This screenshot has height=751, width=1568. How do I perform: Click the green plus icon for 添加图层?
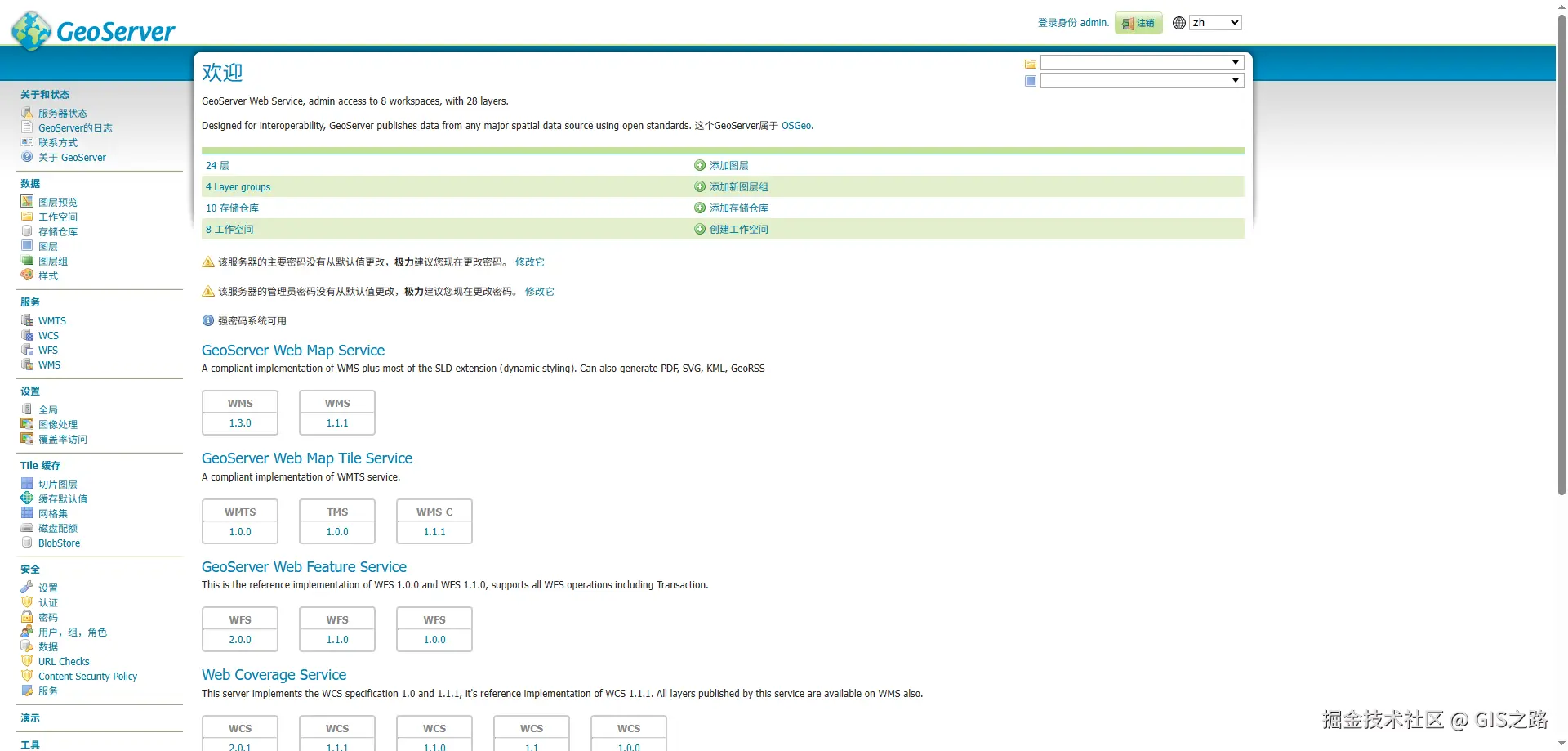click(700, 165)
